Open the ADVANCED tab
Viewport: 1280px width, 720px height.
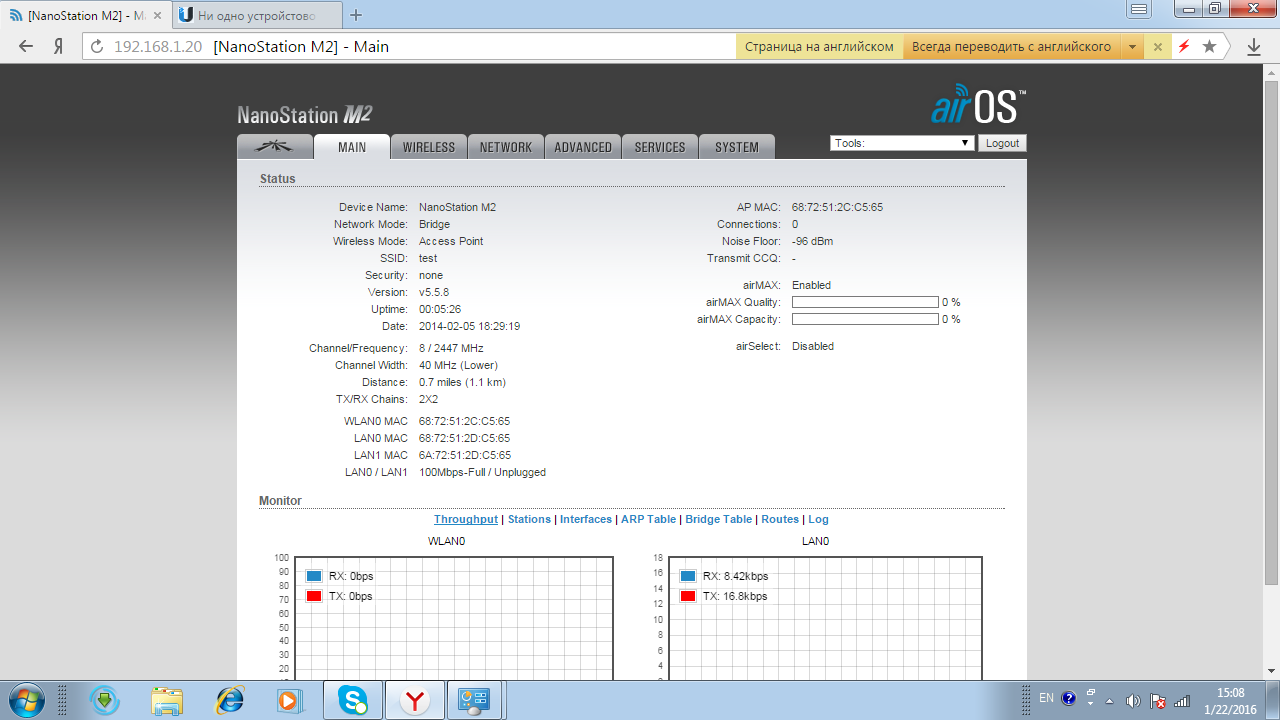pyautogui.click(x=583, y=147)
